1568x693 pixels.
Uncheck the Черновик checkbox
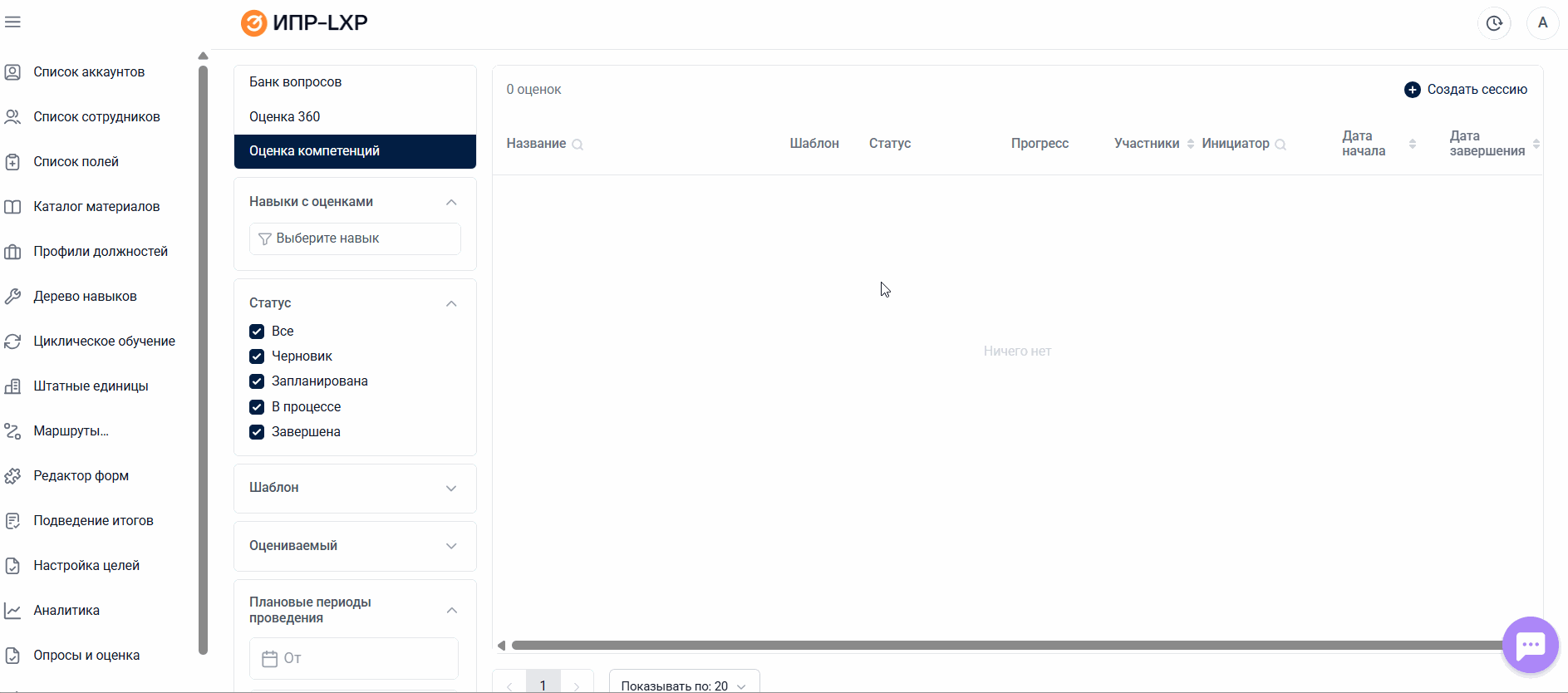click(257, 356)
